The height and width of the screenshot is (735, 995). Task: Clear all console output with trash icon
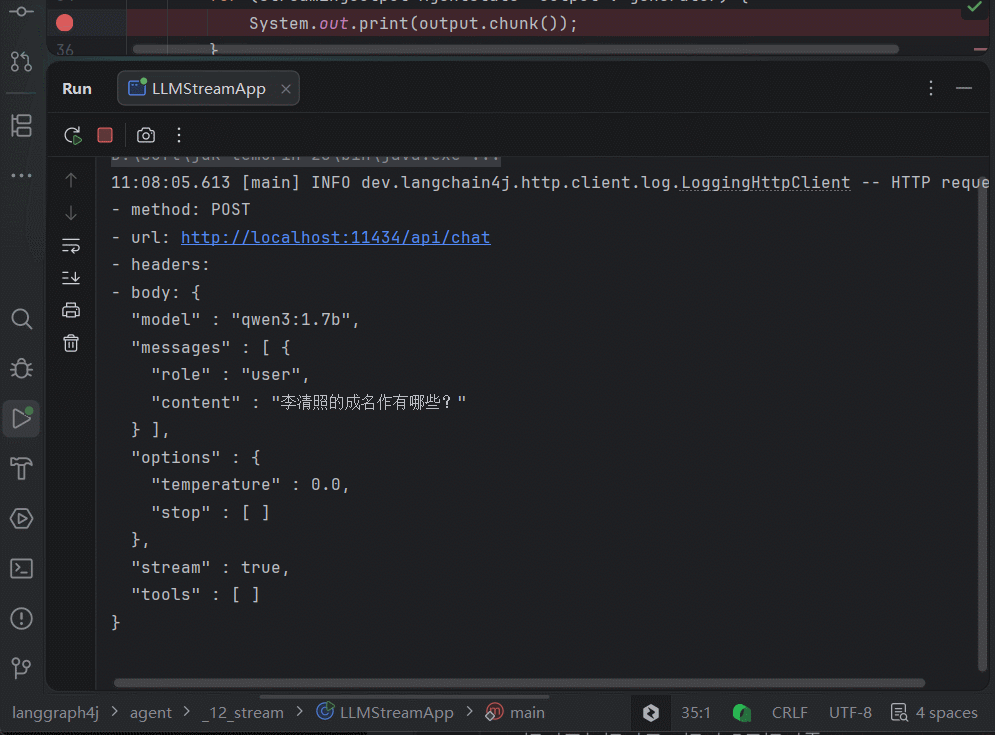pos(71,343)
